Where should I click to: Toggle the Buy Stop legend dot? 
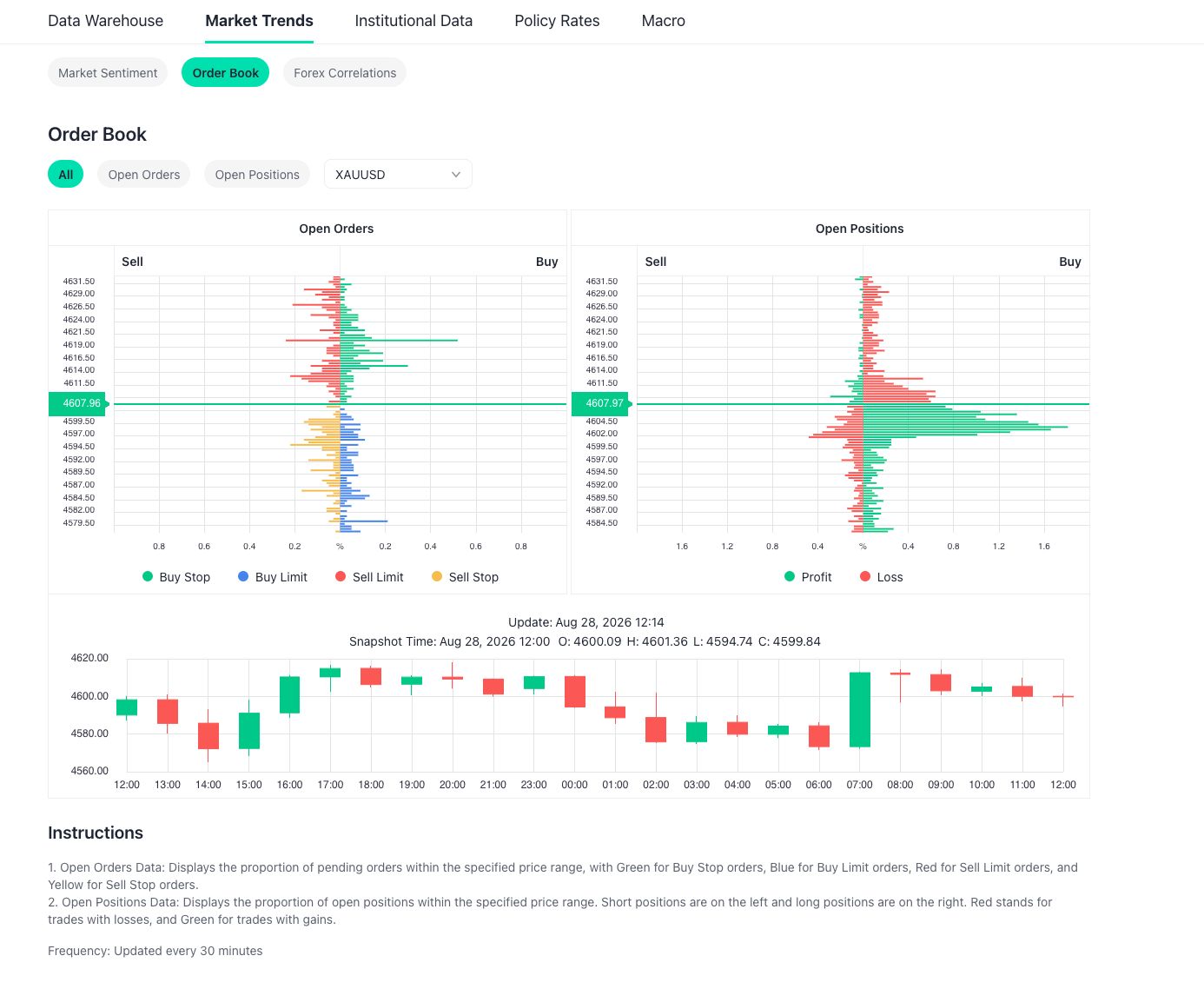click(148, 576)
